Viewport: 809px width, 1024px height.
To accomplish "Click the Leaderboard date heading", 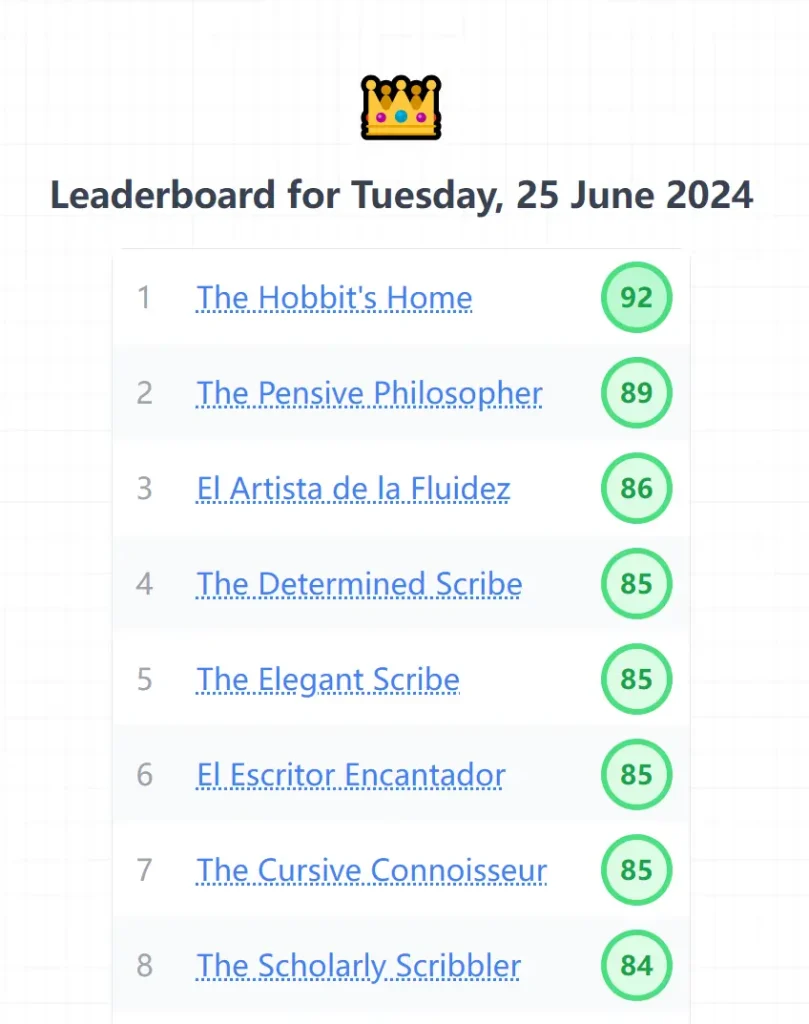I will [x=401, y=195].
